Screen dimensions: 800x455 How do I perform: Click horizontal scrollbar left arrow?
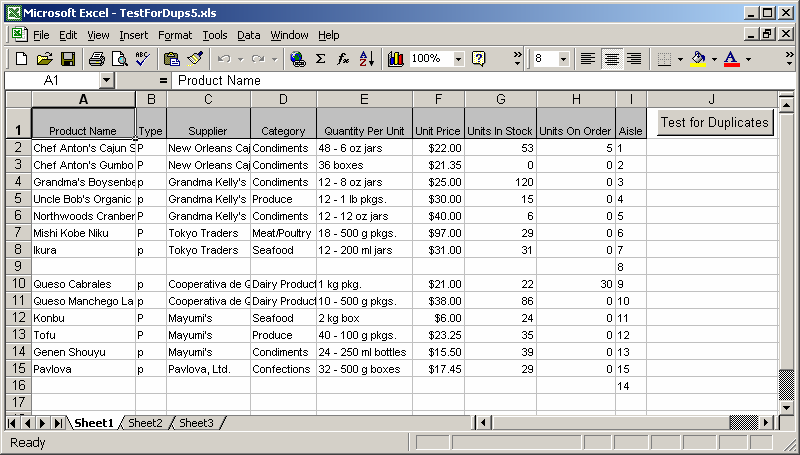483,422
